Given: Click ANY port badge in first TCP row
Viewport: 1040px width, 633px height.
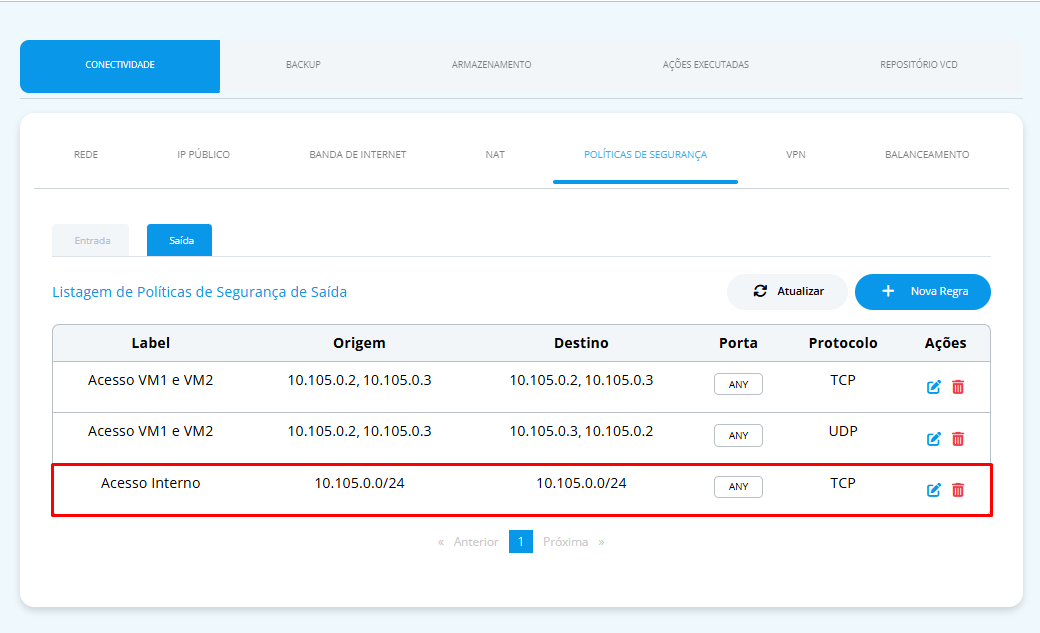Looking at the screenshot, I should click(738, 384).
